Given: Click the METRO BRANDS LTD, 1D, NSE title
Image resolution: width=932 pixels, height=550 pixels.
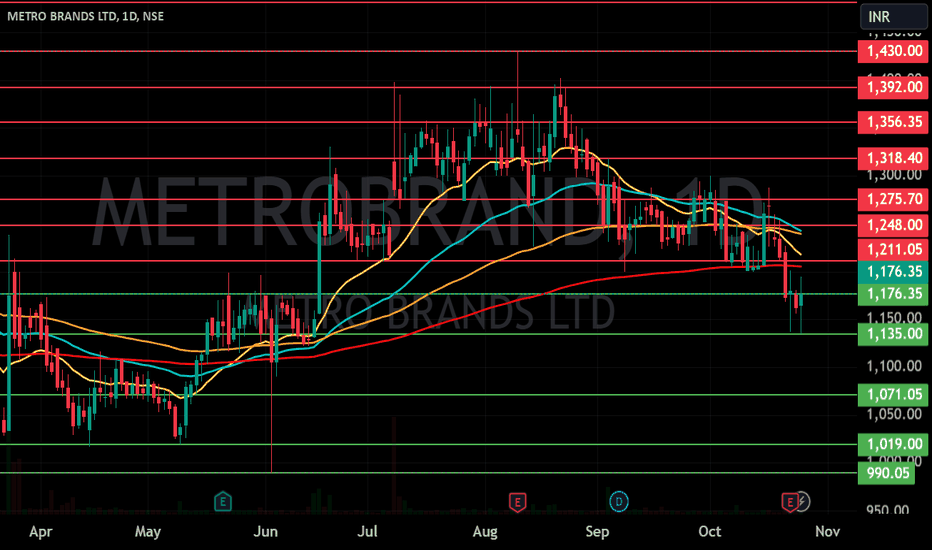Looking at the screenshot, I should 86,16.
